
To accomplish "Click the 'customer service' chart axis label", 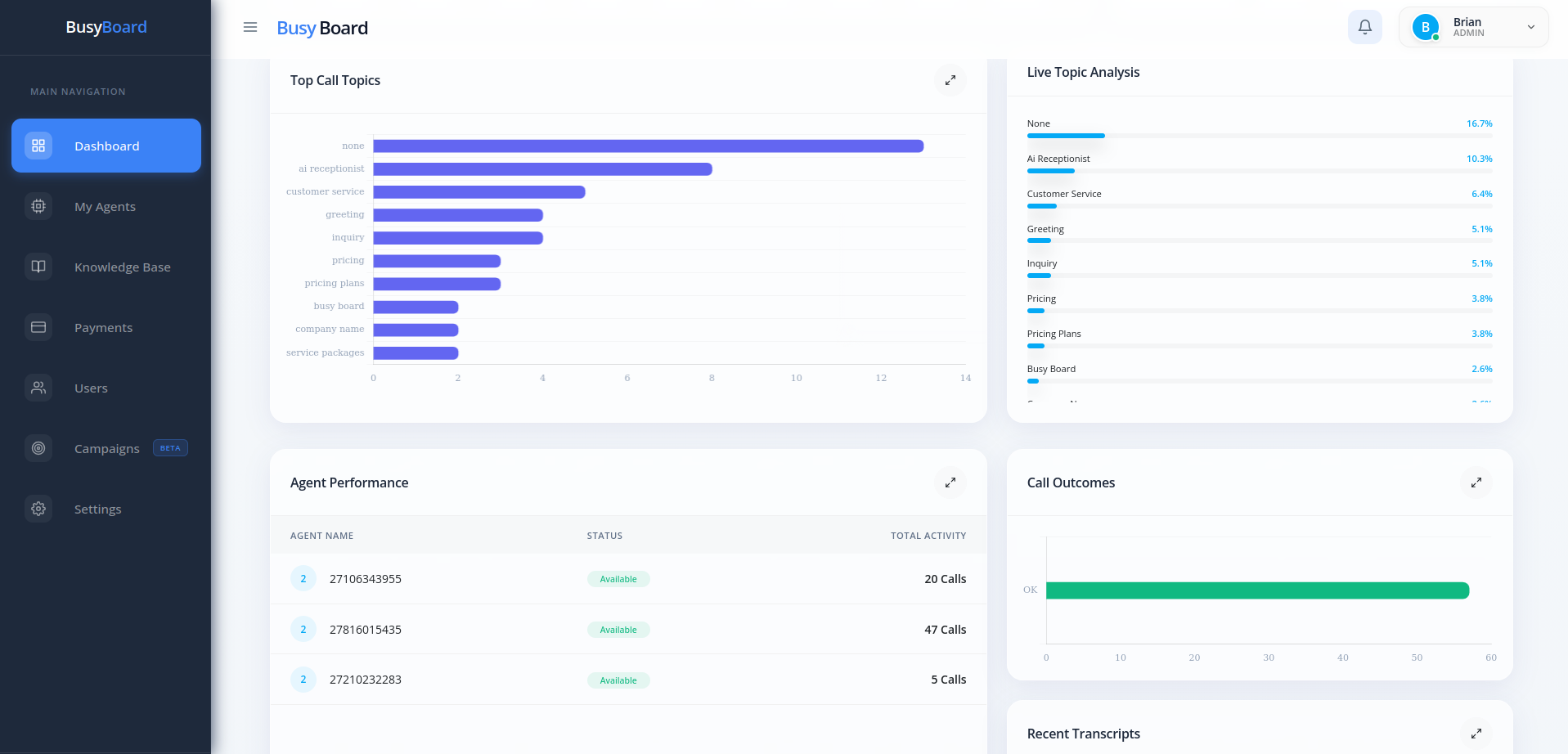I will coord(326,191).
